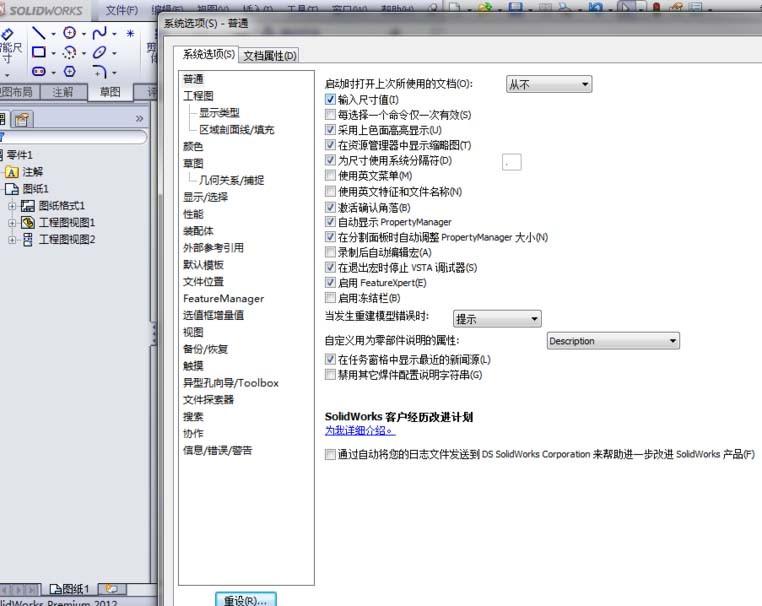Enable 每选择一个命令仅一次有效 checkbox
The height and width of the screenshot is (606, 762).
click(x=330, y=115)
